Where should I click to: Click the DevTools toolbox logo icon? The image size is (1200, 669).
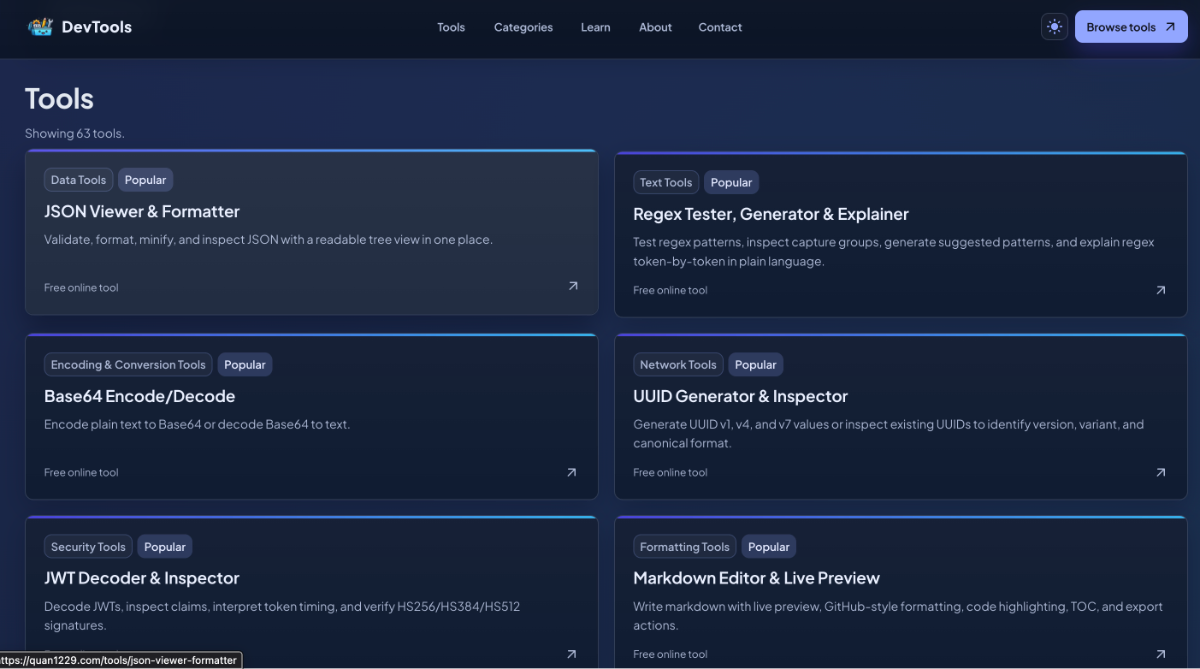click(x=40, y=27)
